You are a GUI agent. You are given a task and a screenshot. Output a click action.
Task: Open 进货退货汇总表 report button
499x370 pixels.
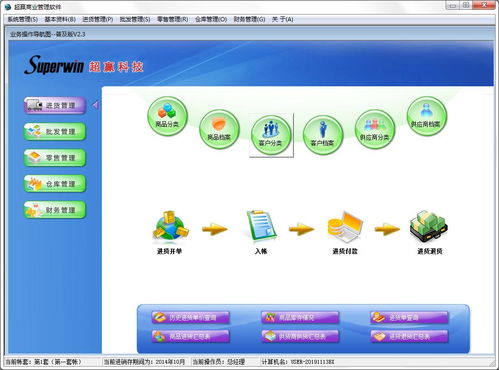tap(409, 336)
